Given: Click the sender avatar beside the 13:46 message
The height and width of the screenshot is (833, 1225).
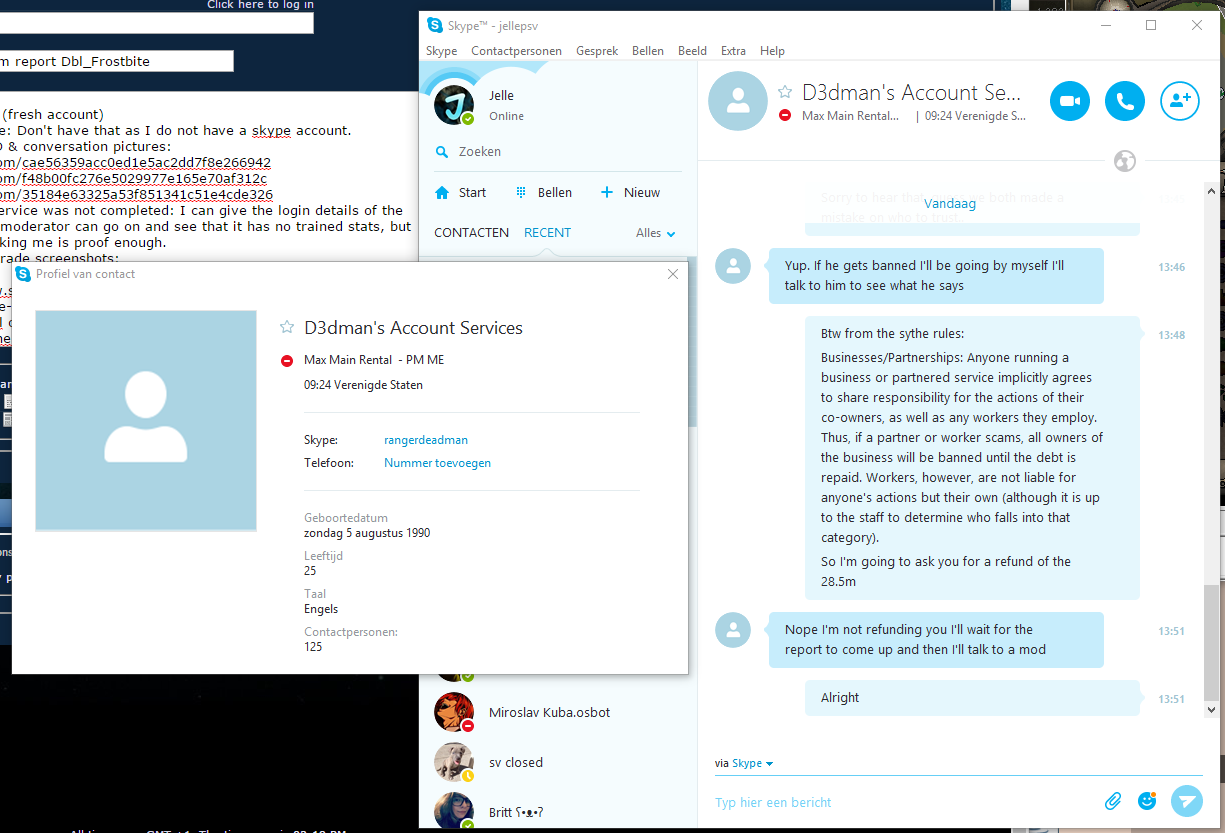Looking at the screenshot, I should (x=733, y=266).
